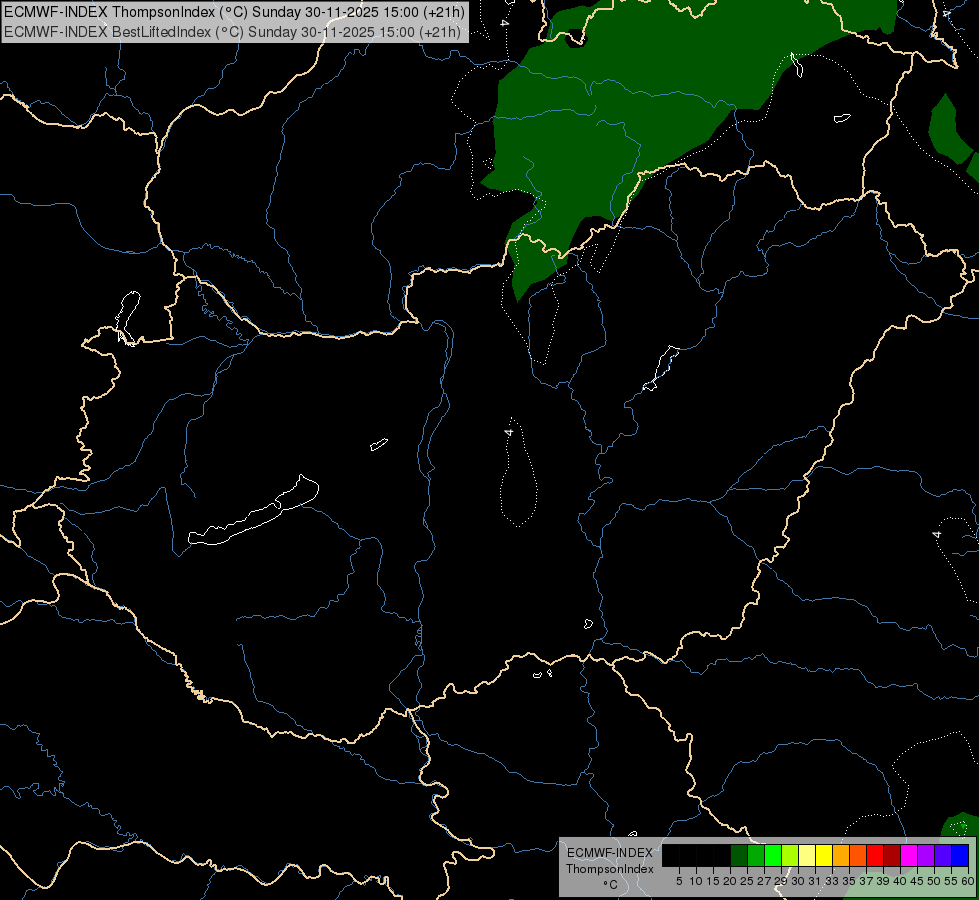Click the legend value label 20
The width and height of the screenshot is (979, 900).
(x=731, y=881)
